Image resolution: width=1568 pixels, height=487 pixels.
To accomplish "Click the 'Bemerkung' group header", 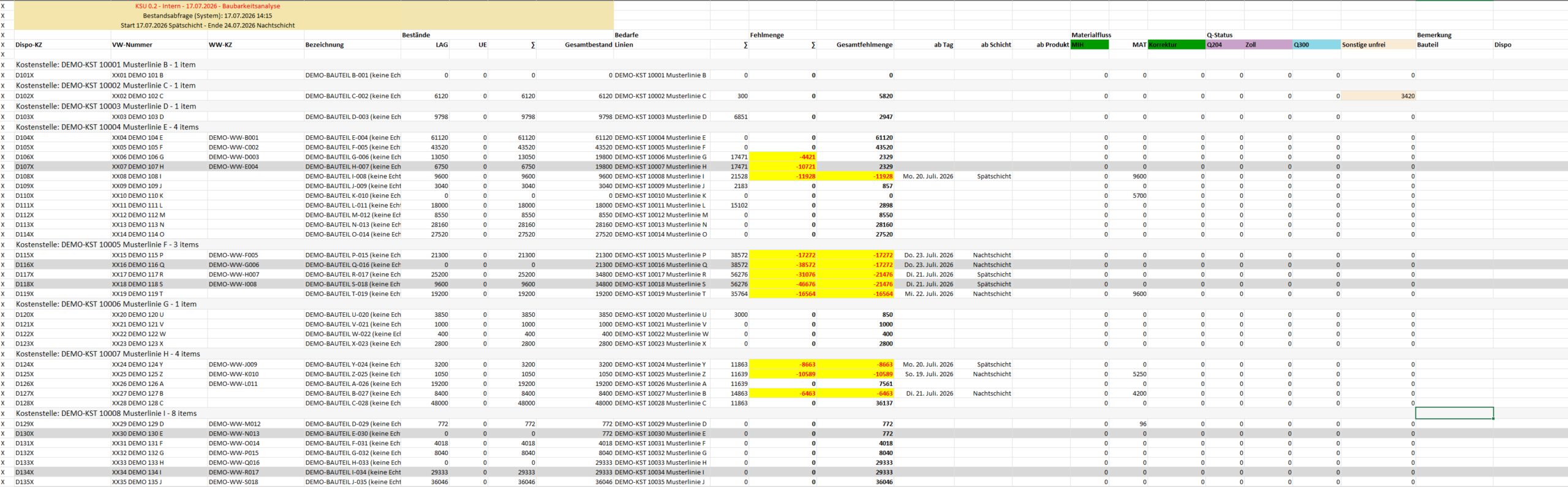I will (x=1434, y=35).
